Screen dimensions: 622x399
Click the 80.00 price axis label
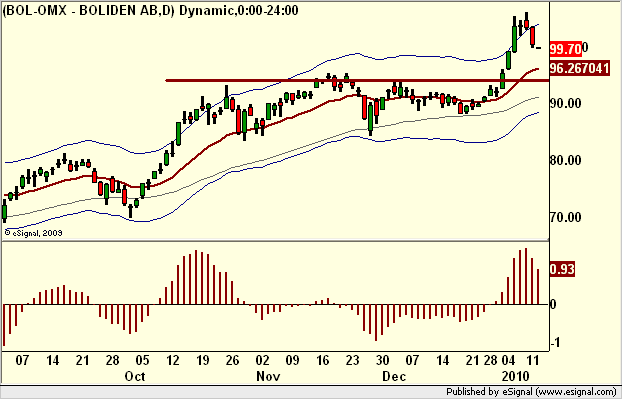[x=566, y=161]
